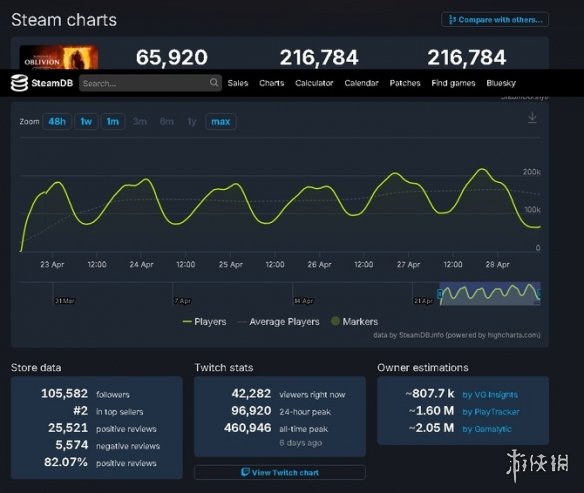Click Compare with others button
The width and height of the screenshot is (584, 493).
click(495, 20)
